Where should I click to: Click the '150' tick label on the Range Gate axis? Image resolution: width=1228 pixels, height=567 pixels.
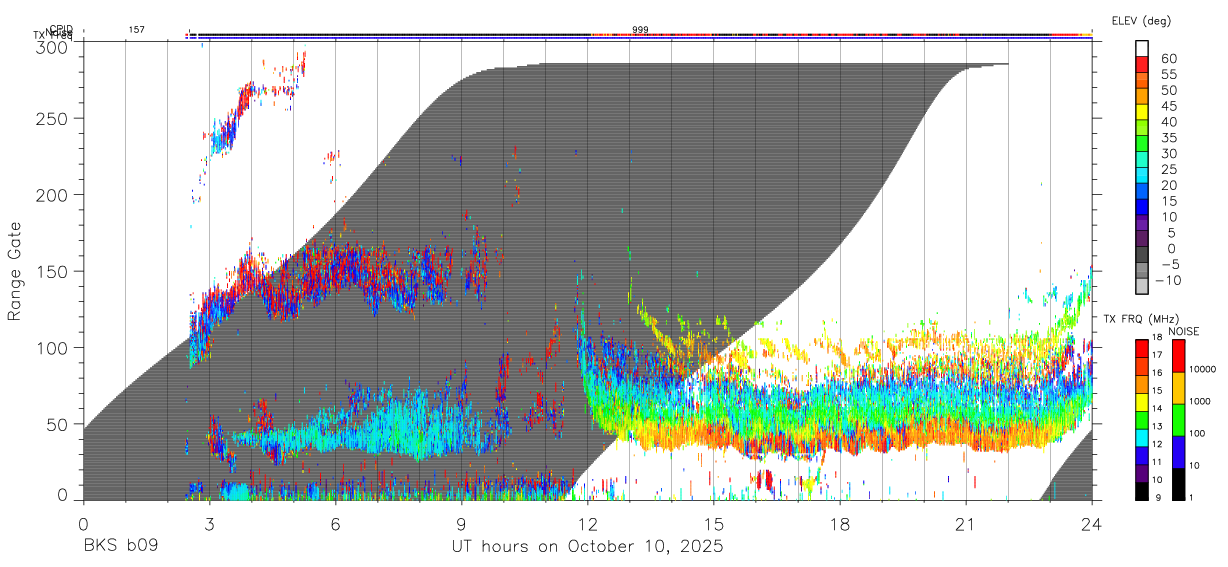[53, 271]
